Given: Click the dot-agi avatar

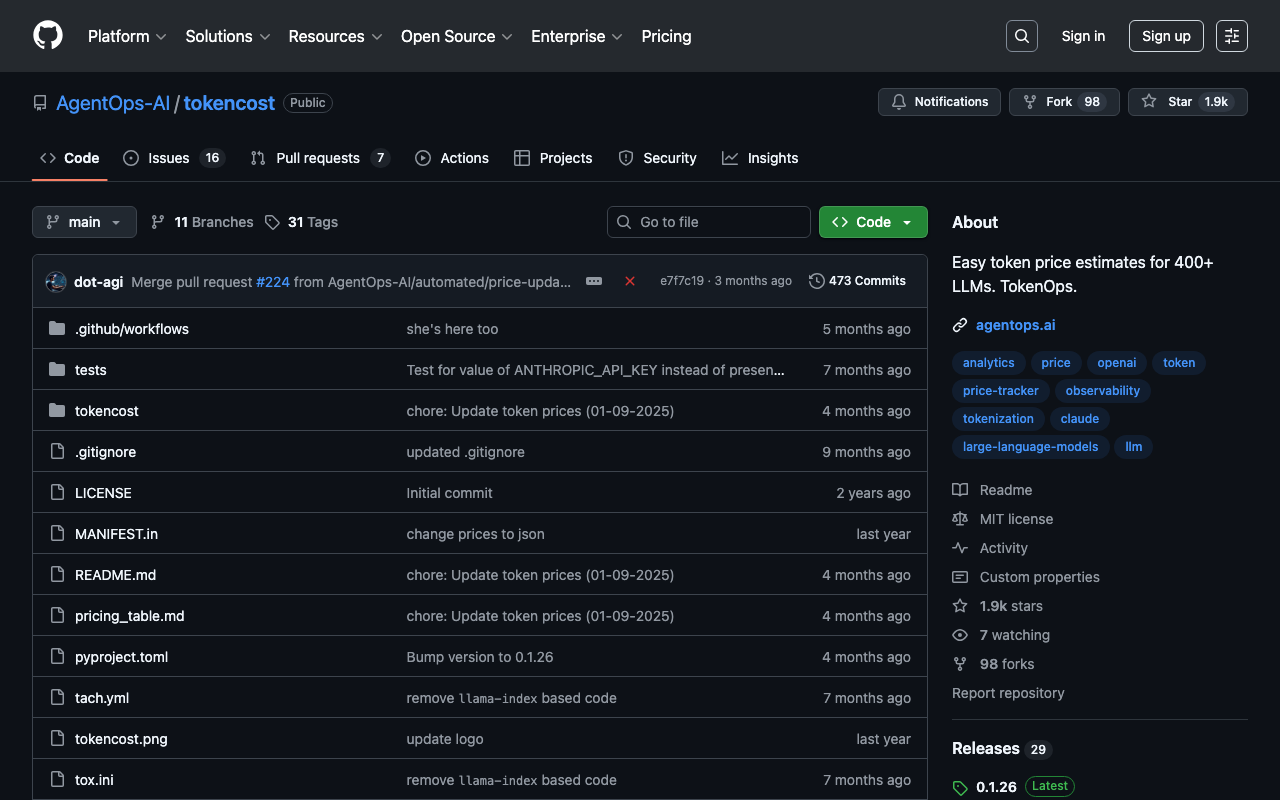Looking at the screenshot, I should [56, 282].
